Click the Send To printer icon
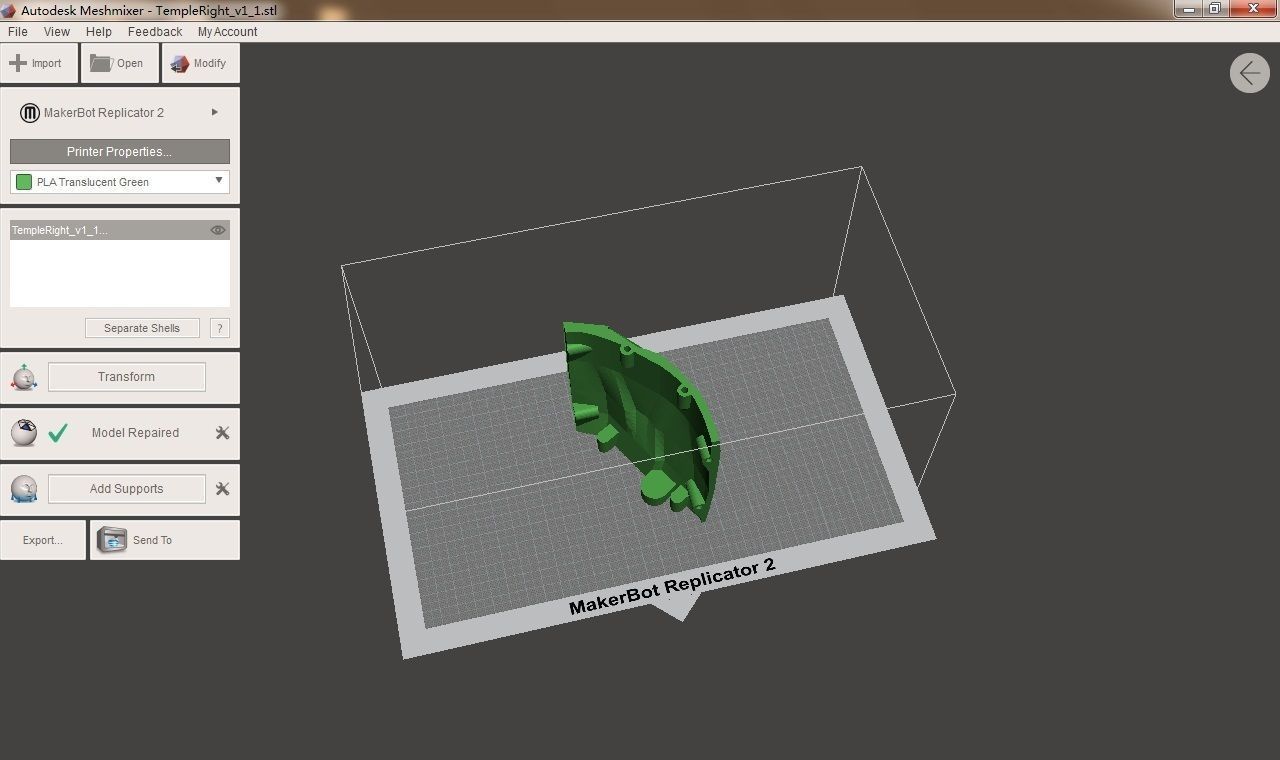The image size is (1280, 760). coord(112,540)
